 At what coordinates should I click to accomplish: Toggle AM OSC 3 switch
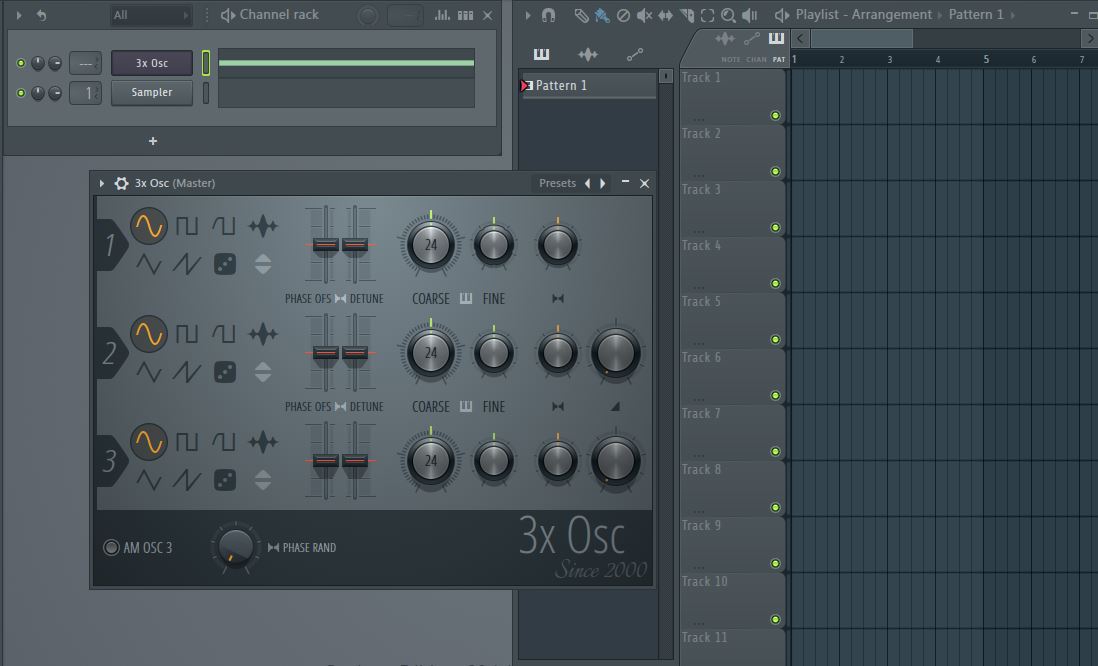point(111,548)
